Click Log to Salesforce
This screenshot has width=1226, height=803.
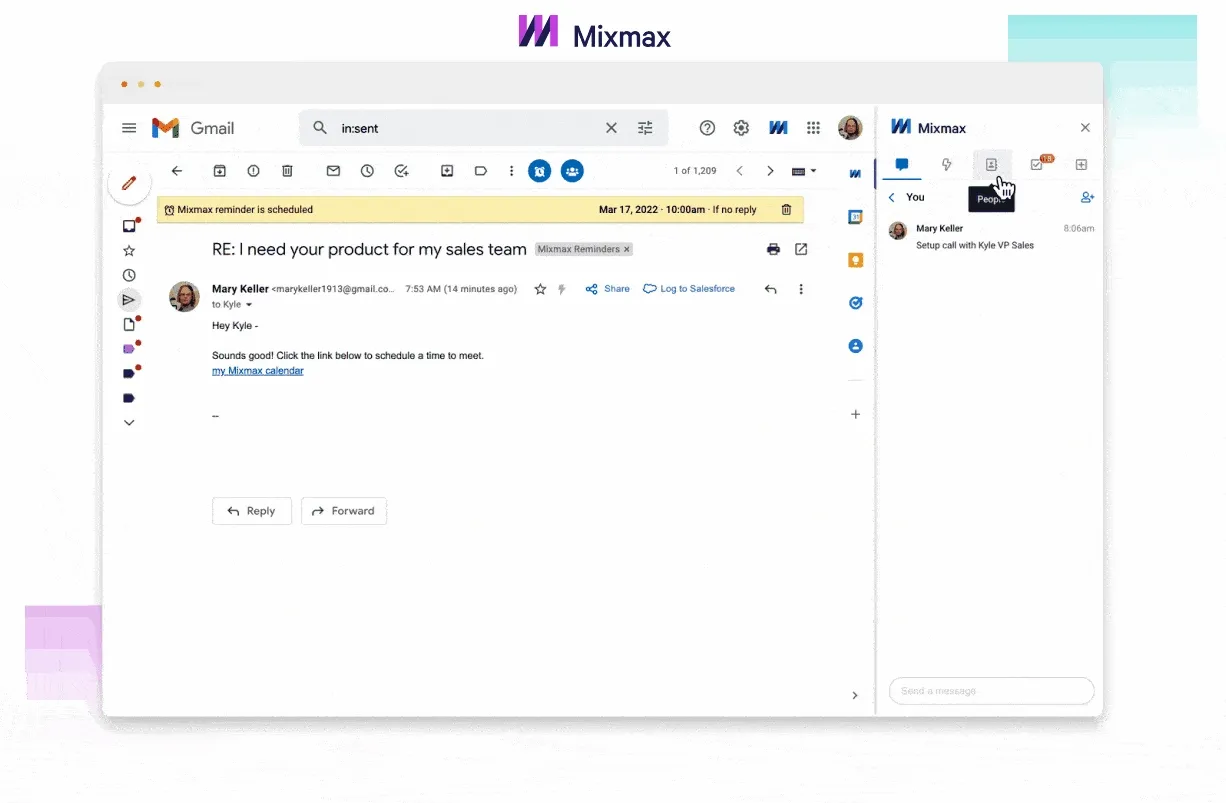(x=689, y=289)
